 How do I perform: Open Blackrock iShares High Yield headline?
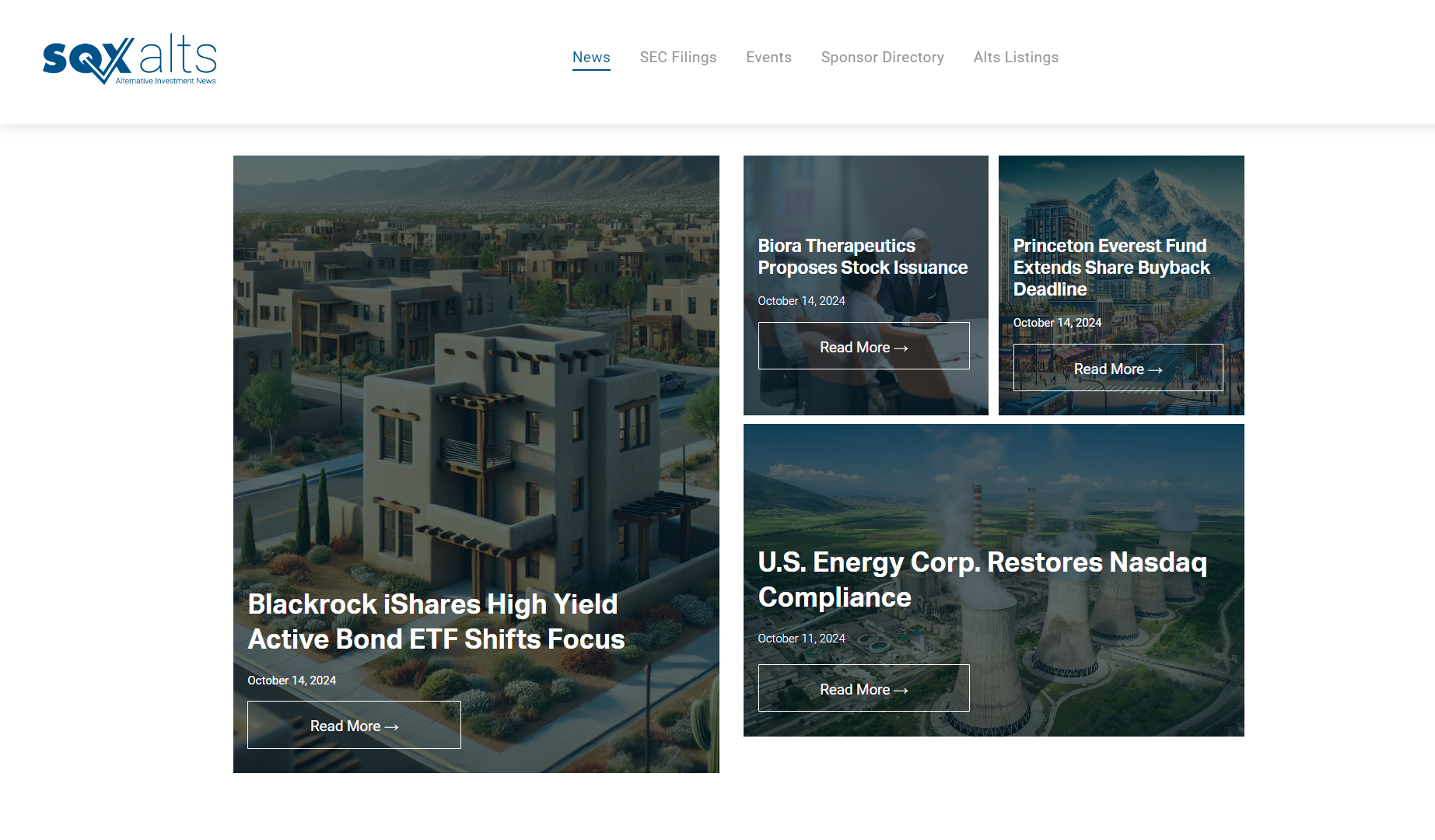click(436, 621)
